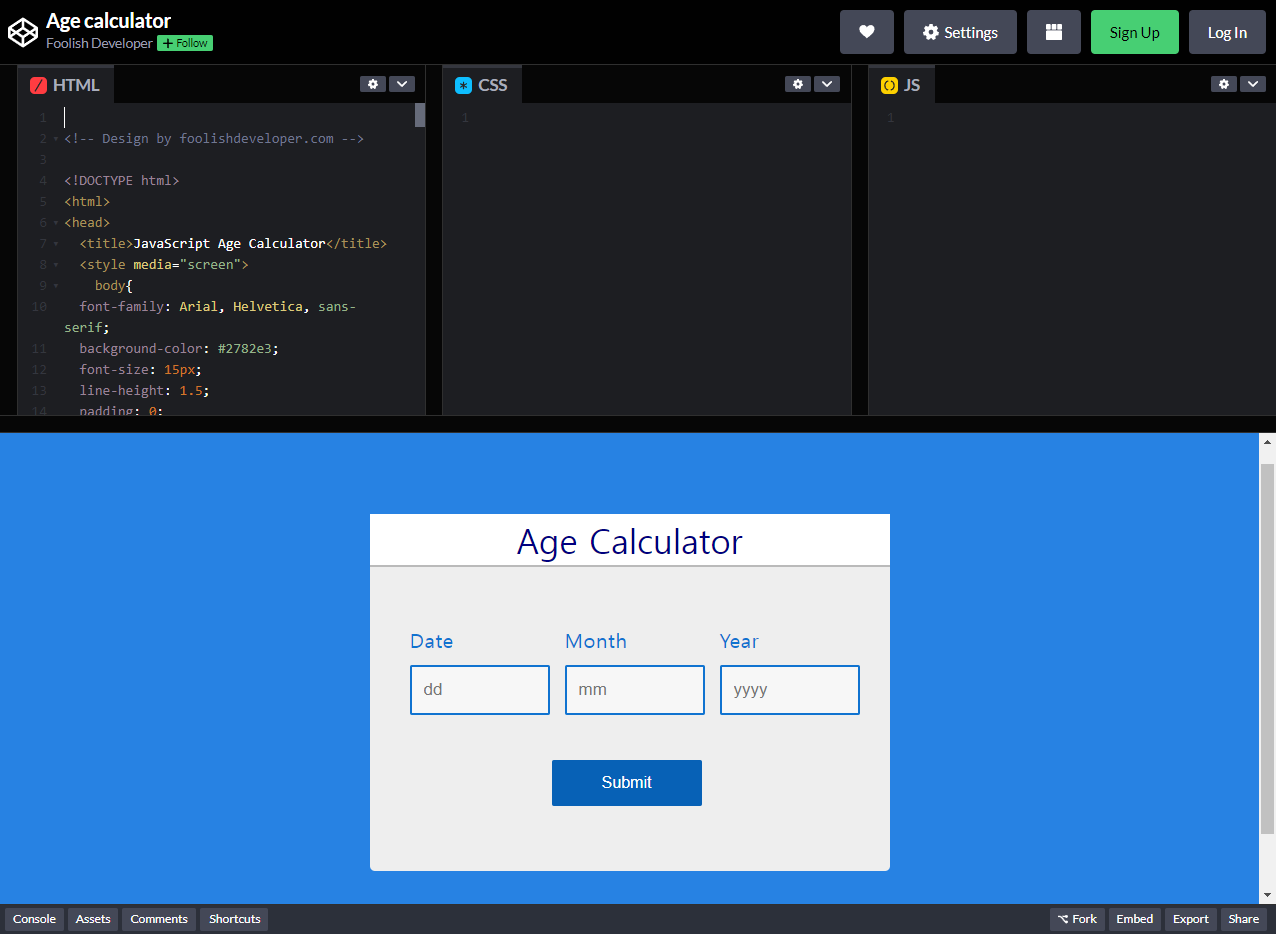Image resolution: width=1276 pixels, height=934 pixels.
Task: Click the Date dd input field
Action: pyautogui.click(x=479, y=690)
